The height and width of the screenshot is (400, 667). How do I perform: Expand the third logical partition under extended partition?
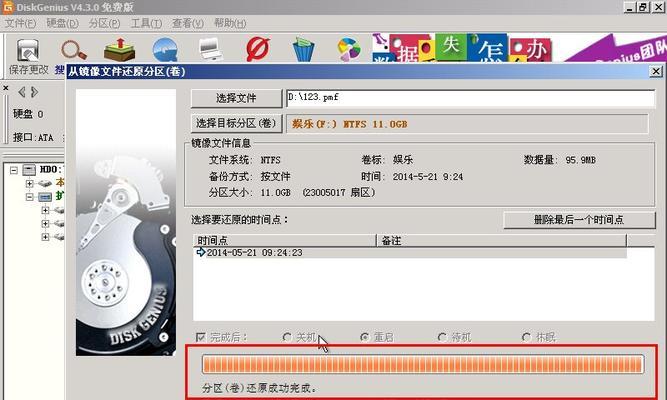(x=45, y=237)
